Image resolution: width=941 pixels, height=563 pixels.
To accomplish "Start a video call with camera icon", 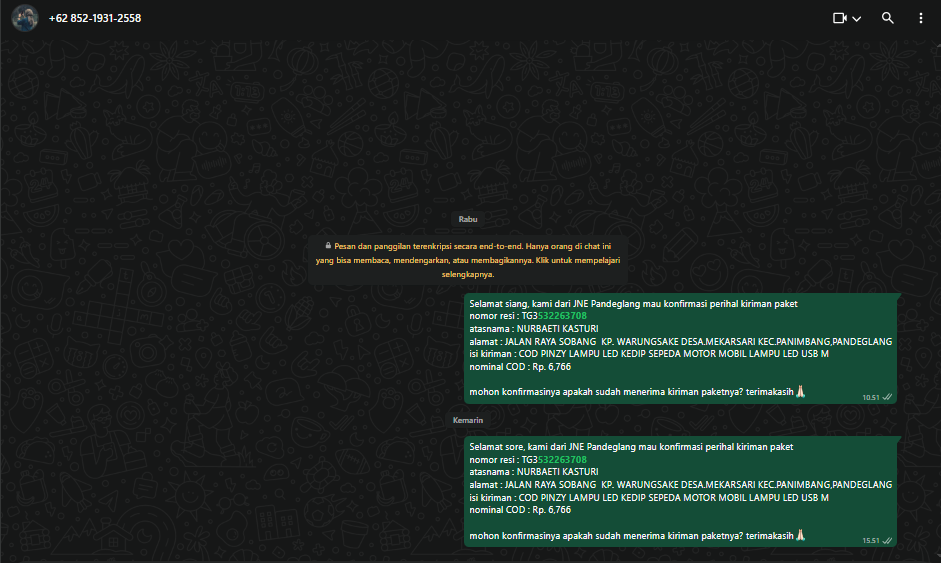I will (840, 18).
